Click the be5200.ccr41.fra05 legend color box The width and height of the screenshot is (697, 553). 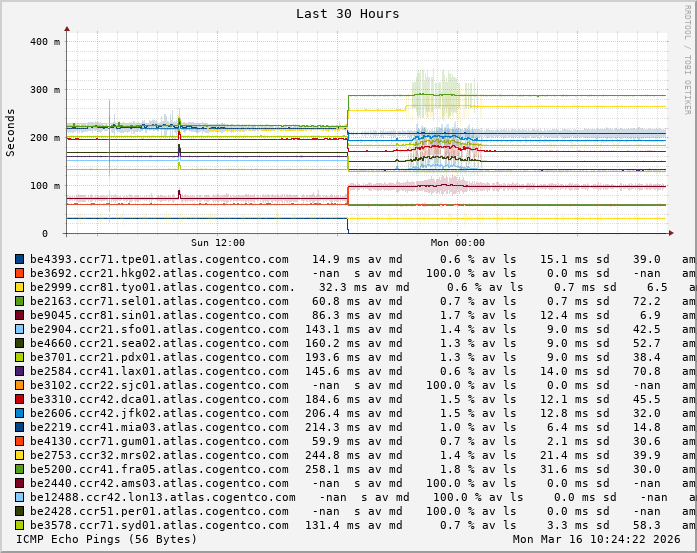tap(19, 469)
